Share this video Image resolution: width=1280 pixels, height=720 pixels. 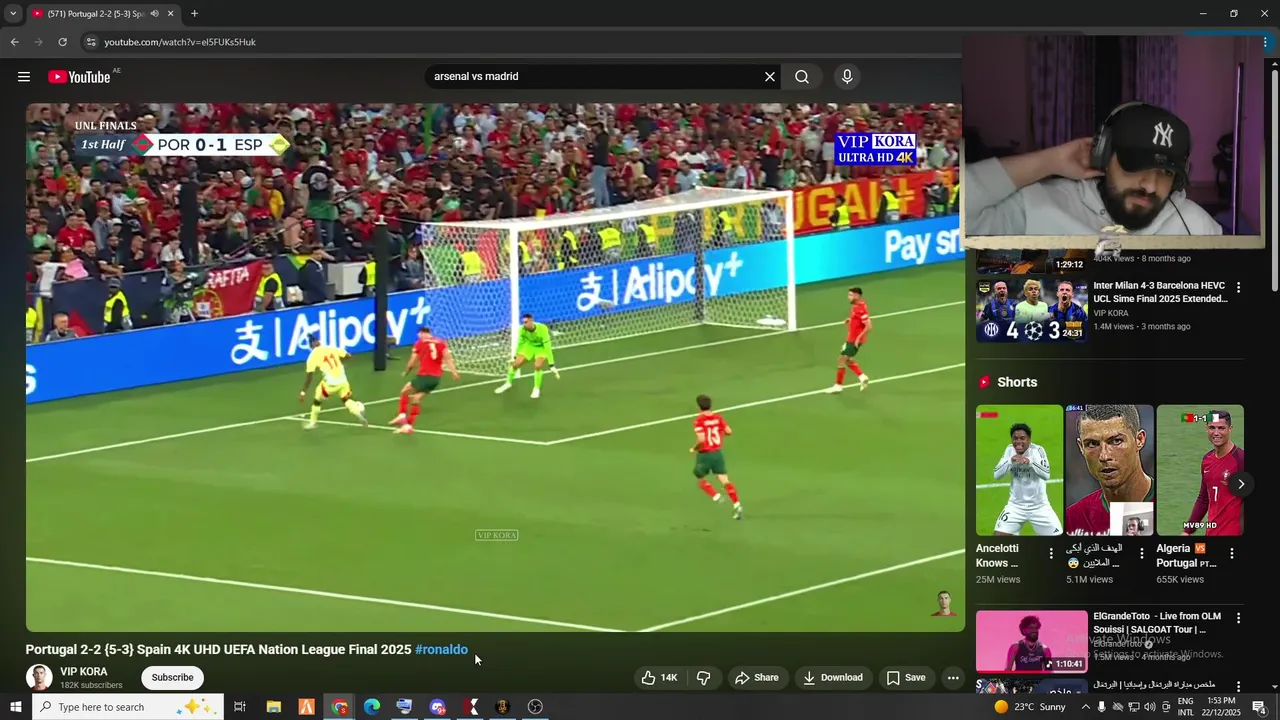click(x=757, y=678)
